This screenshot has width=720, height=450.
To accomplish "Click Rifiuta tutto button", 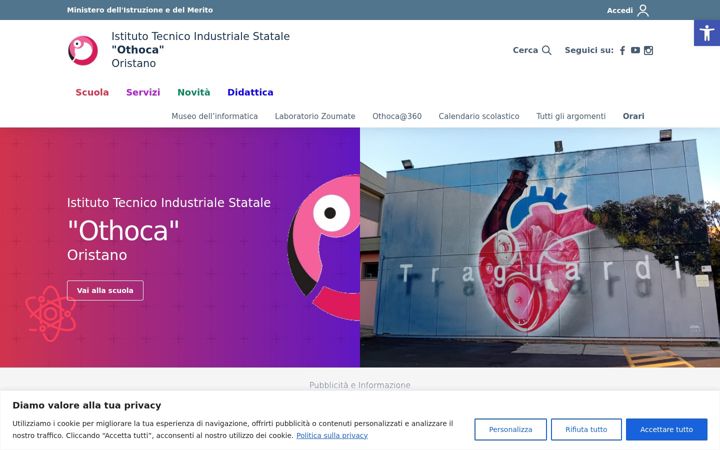I will 586,429.
